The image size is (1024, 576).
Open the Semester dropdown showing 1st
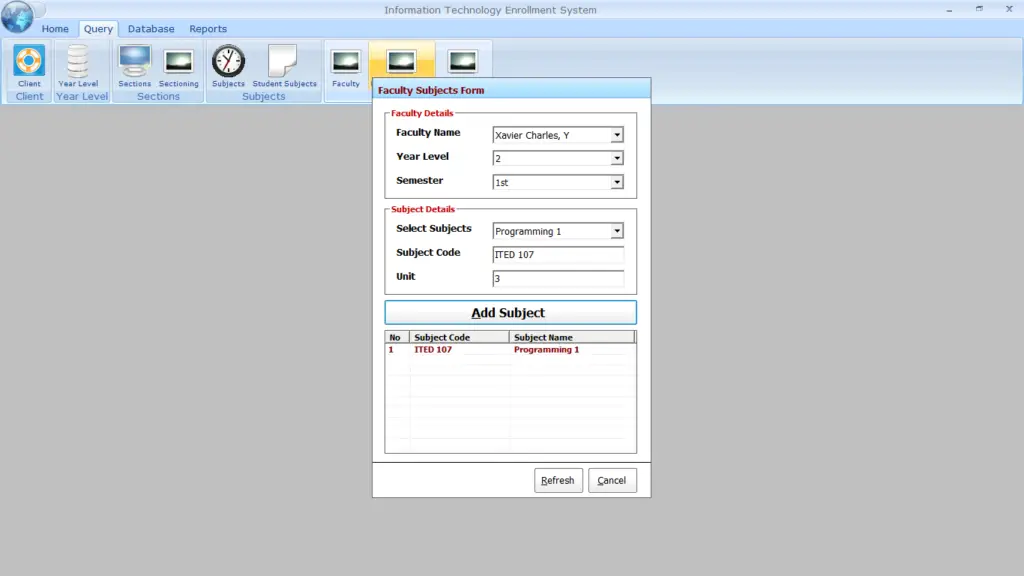[620, 182]
